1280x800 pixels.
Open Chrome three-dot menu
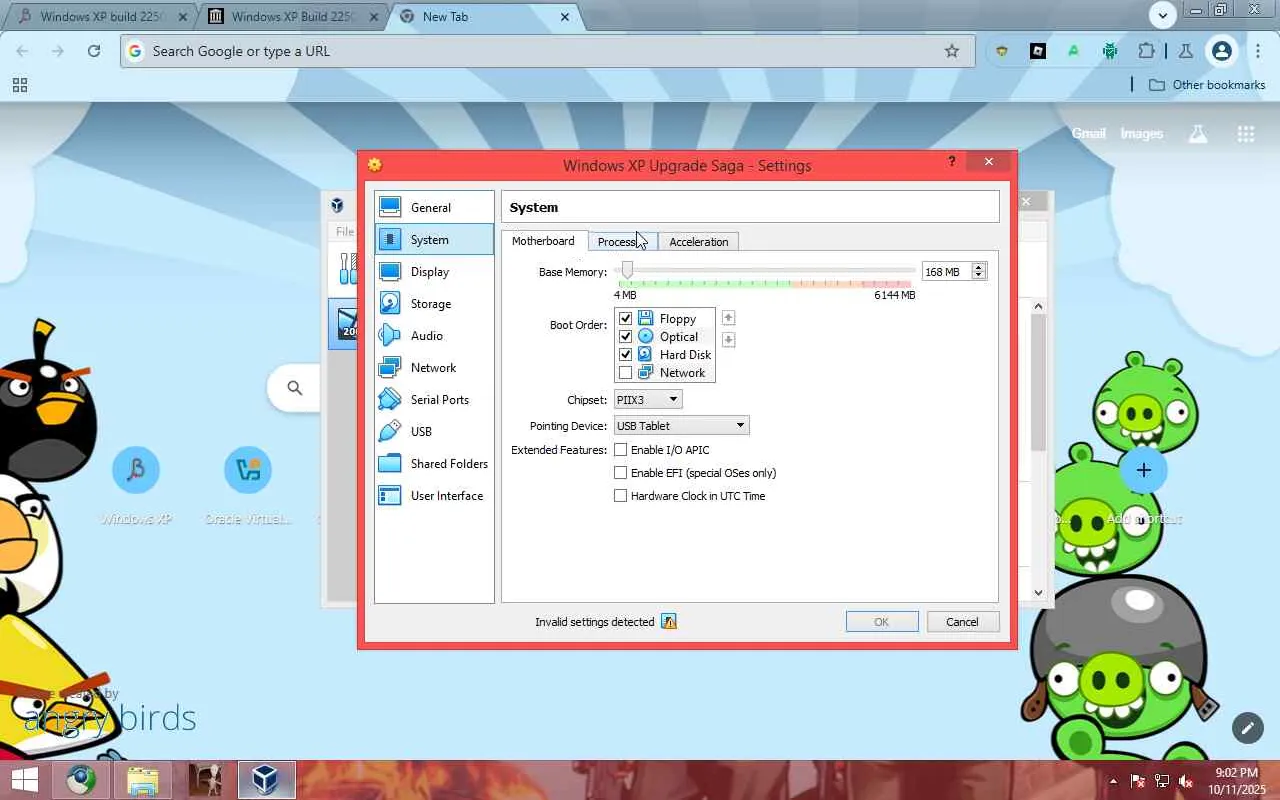1258,51
